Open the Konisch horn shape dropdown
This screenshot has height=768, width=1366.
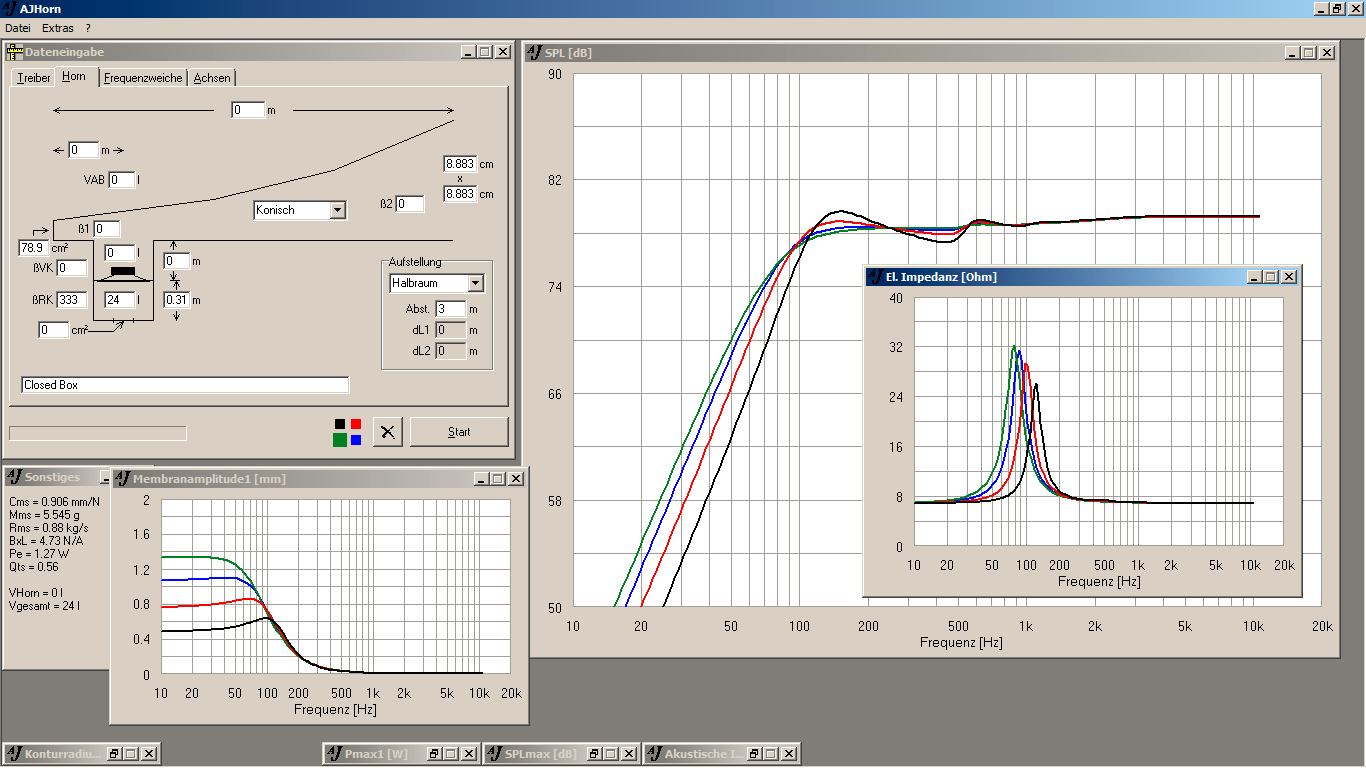point(337,210)
